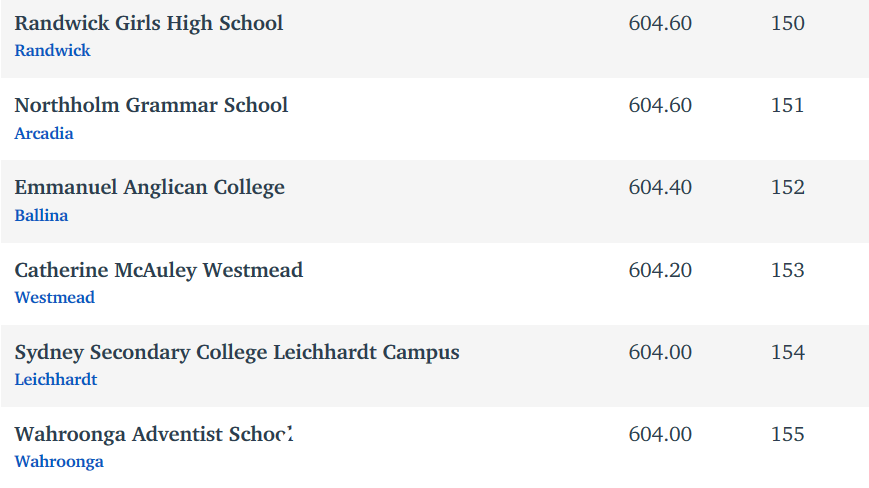
Task: Select Emmanuel Anglican College name
Action: tap(150, 188)
